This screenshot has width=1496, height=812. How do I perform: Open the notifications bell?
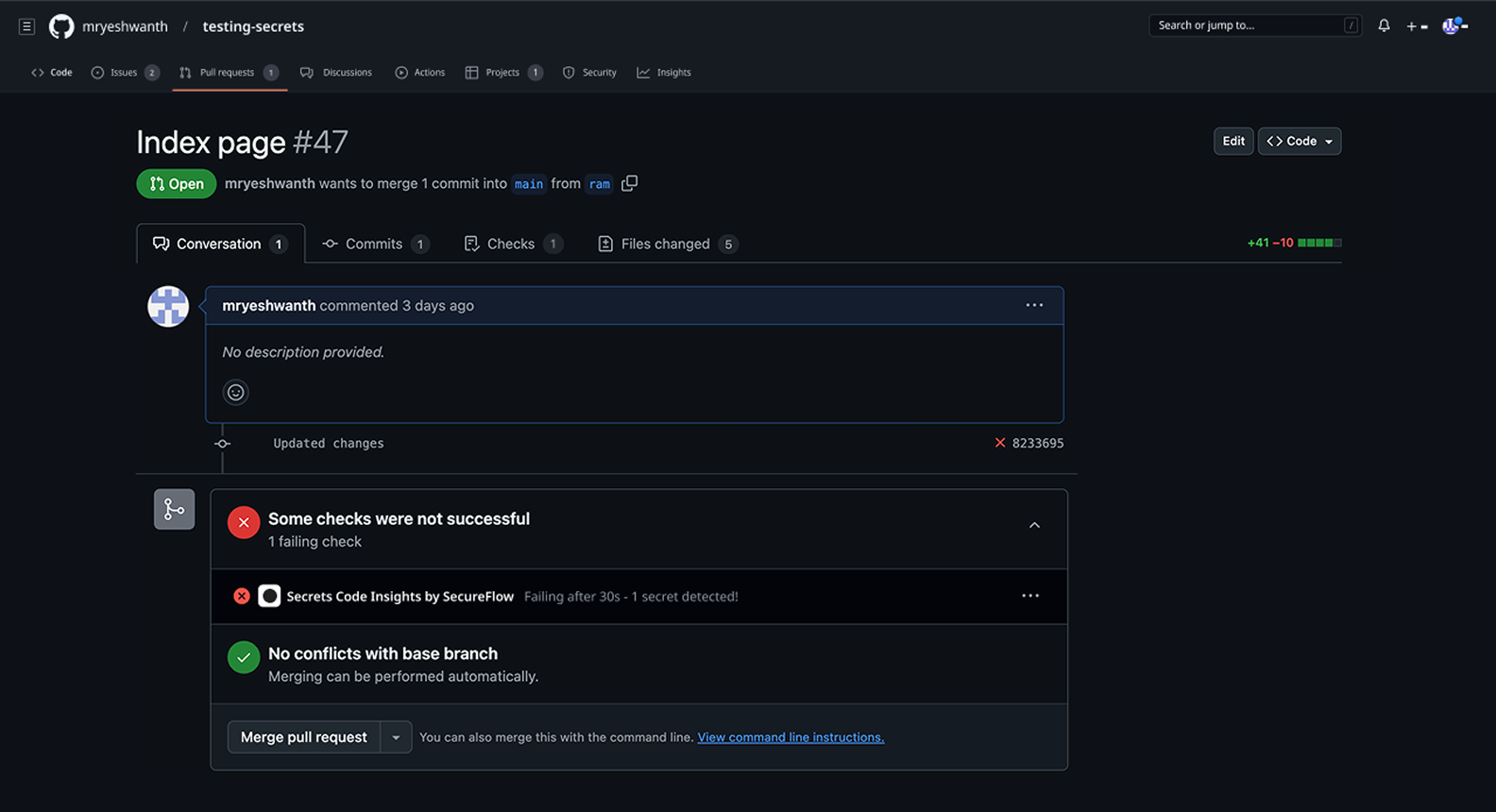[1384, 26]
